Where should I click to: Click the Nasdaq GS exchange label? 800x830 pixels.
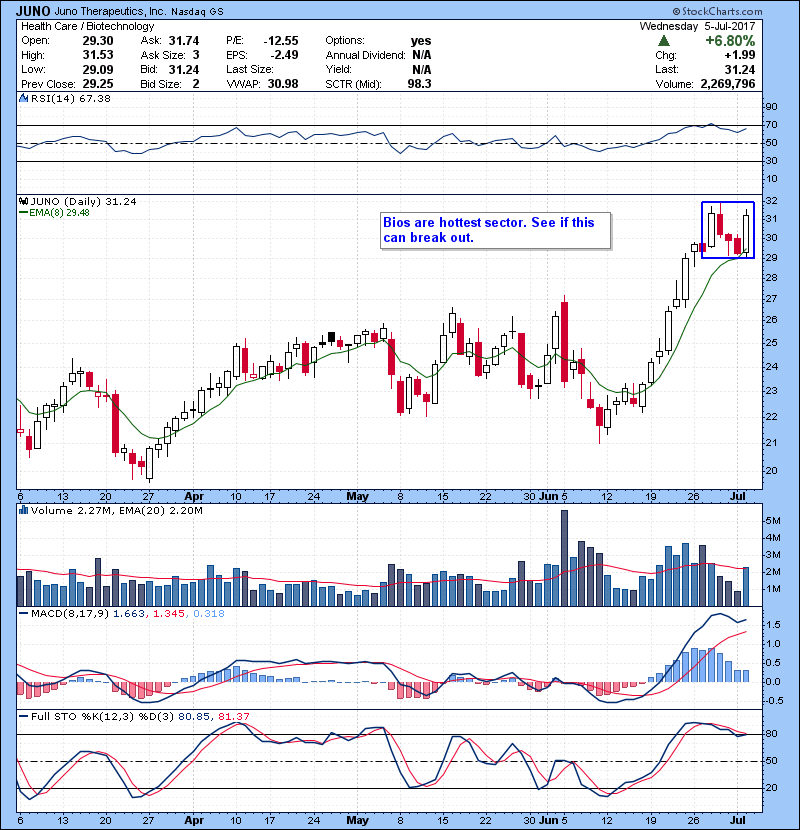197,11
